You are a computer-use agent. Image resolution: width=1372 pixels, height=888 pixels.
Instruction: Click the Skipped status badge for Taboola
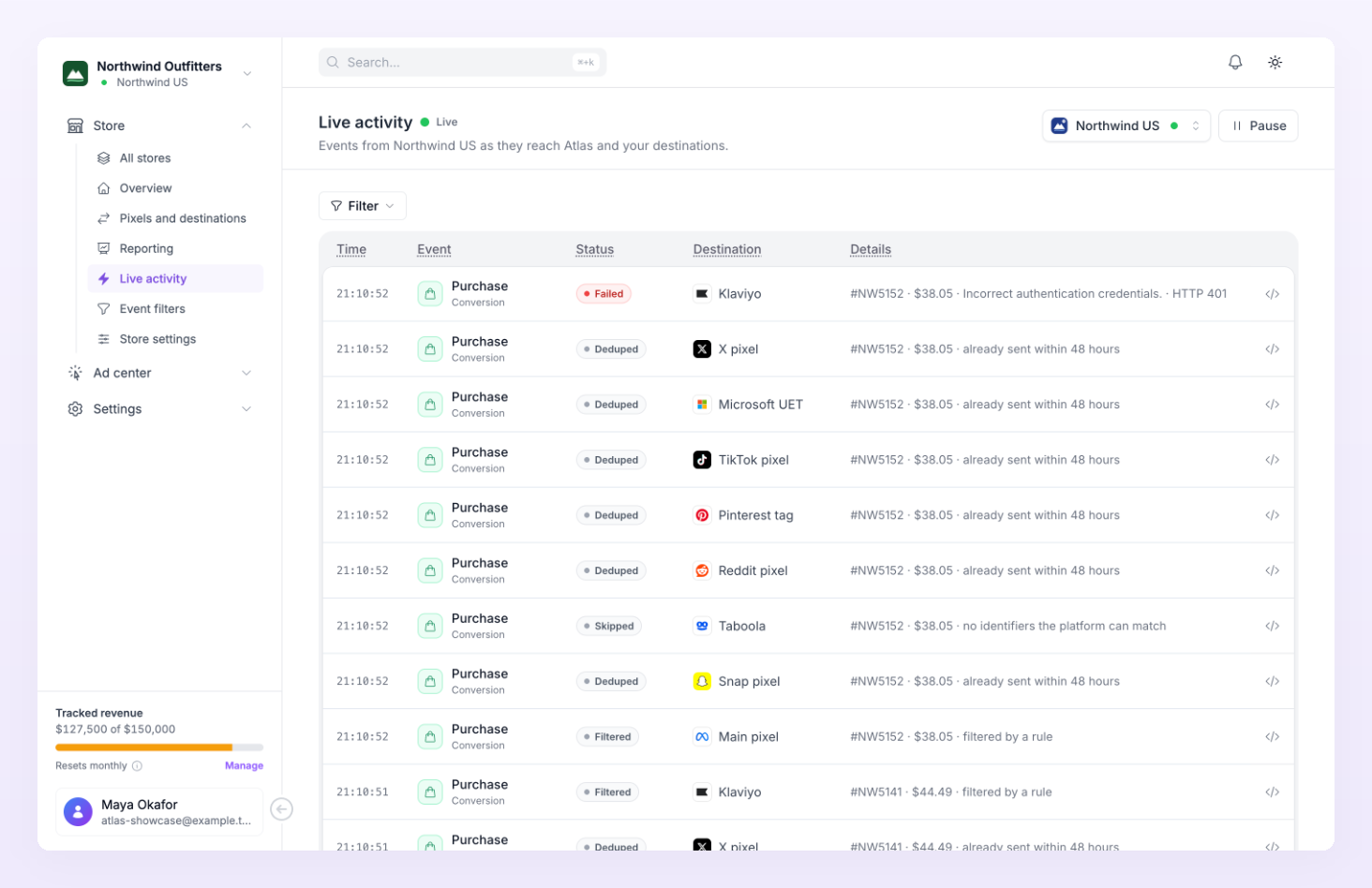pos(608,626)
